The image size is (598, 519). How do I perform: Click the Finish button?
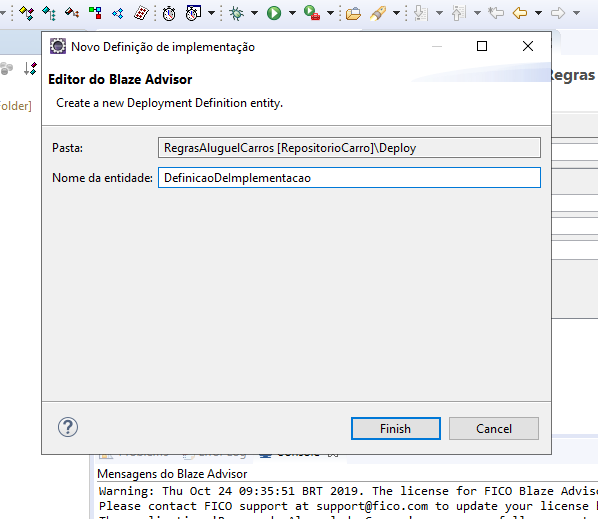tap(395, 429)
